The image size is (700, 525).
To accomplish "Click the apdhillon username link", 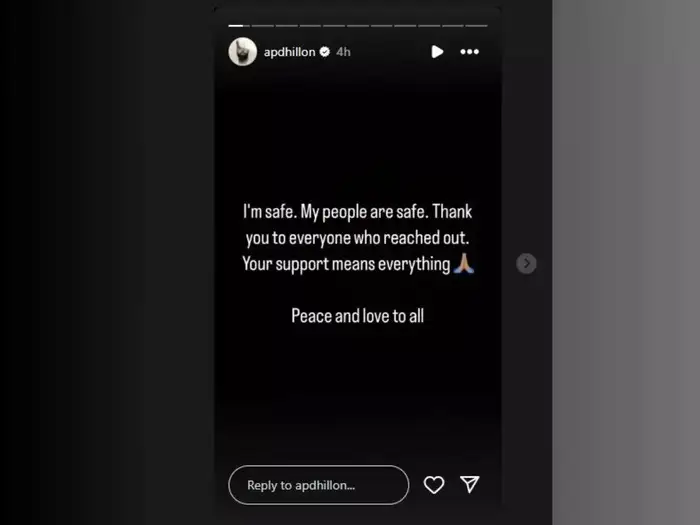I will point(289,52).
